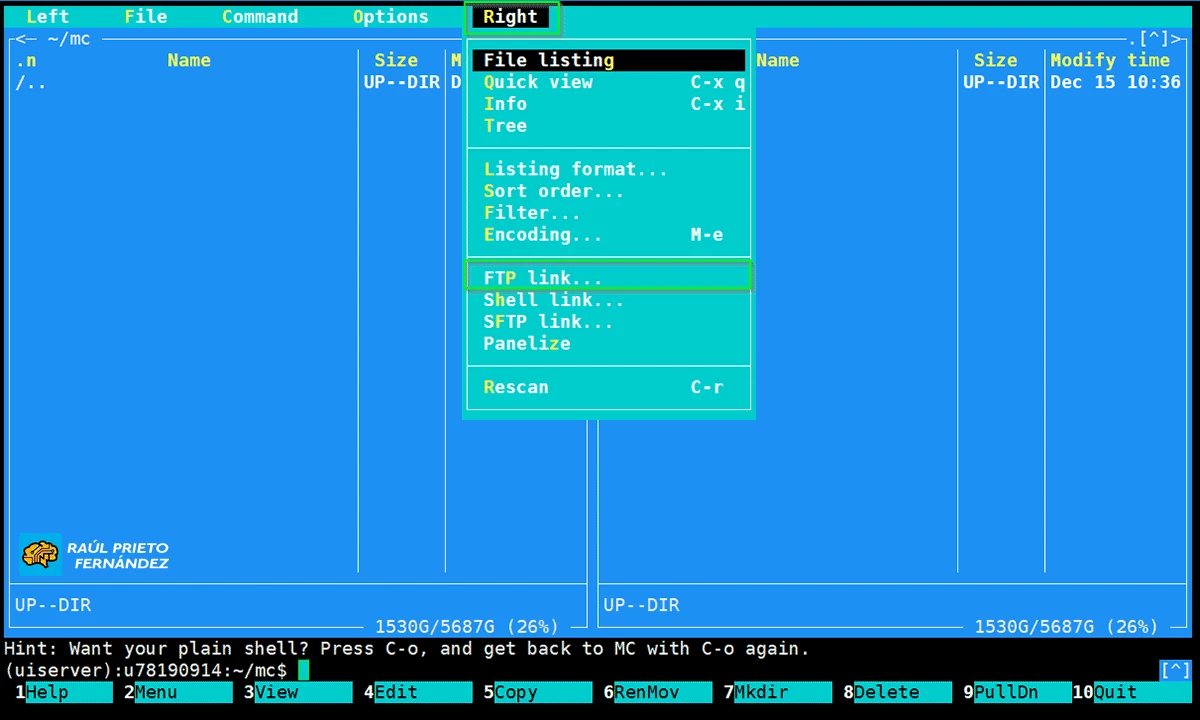Open the File menu

[x=146, y=17]
